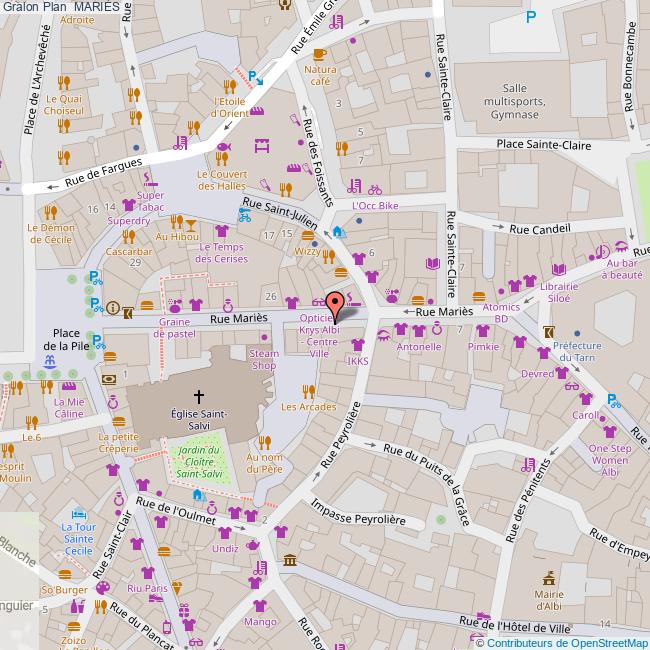Select the fish icon above Le Couvert des Halles

point(223,156)
